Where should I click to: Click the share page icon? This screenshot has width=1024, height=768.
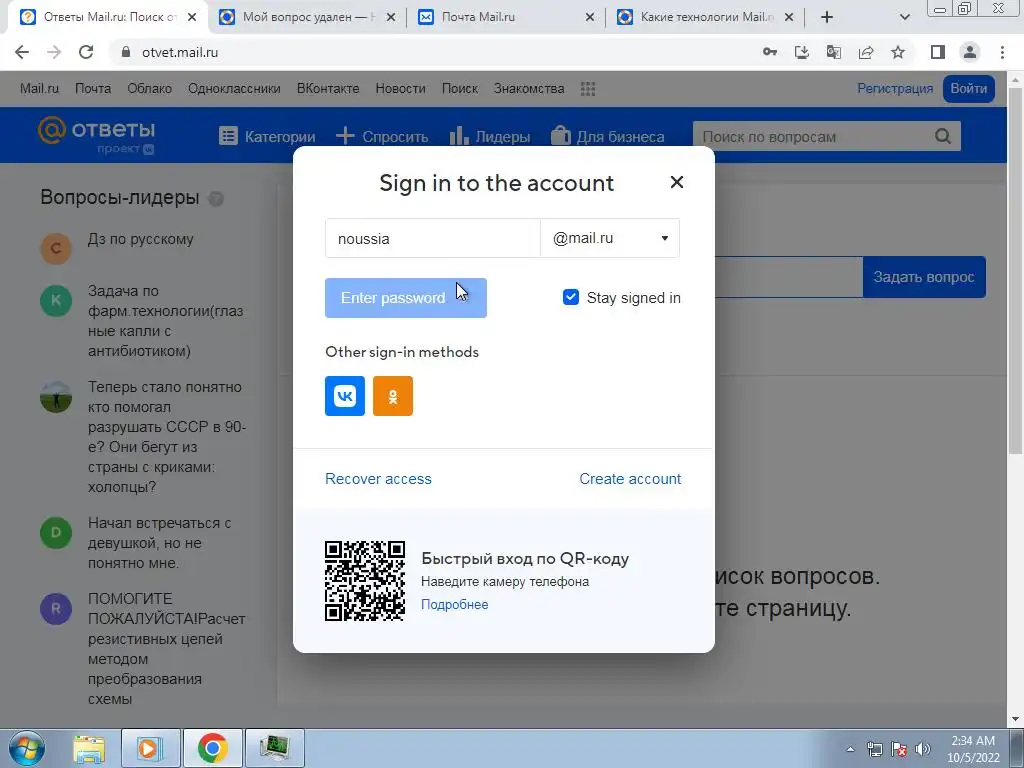[866, 52]
